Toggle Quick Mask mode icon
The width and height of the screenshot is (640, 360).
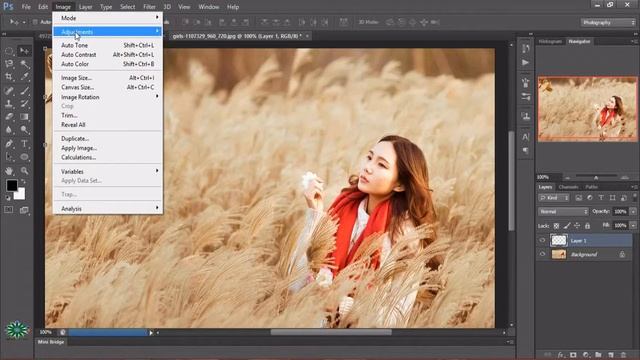tap(9, 210)
